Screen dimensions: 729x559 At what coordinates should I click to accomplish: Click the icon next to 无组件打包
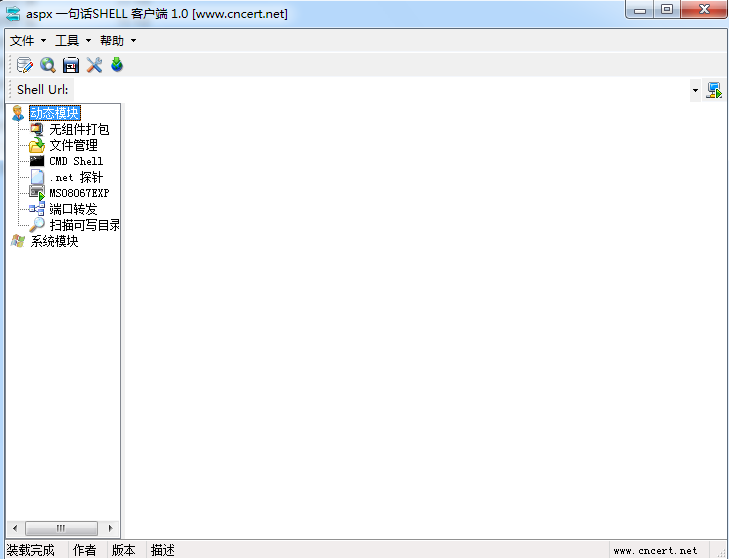[37, 129]
